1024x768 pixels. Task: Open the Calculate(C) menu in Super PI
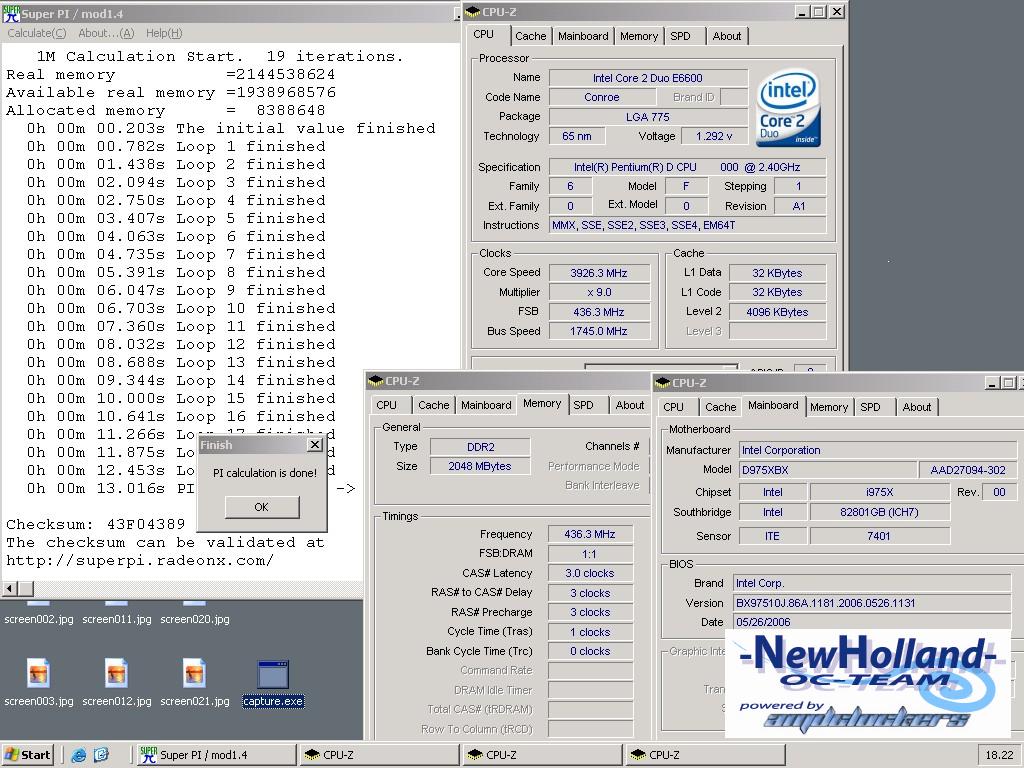[37, 33]
